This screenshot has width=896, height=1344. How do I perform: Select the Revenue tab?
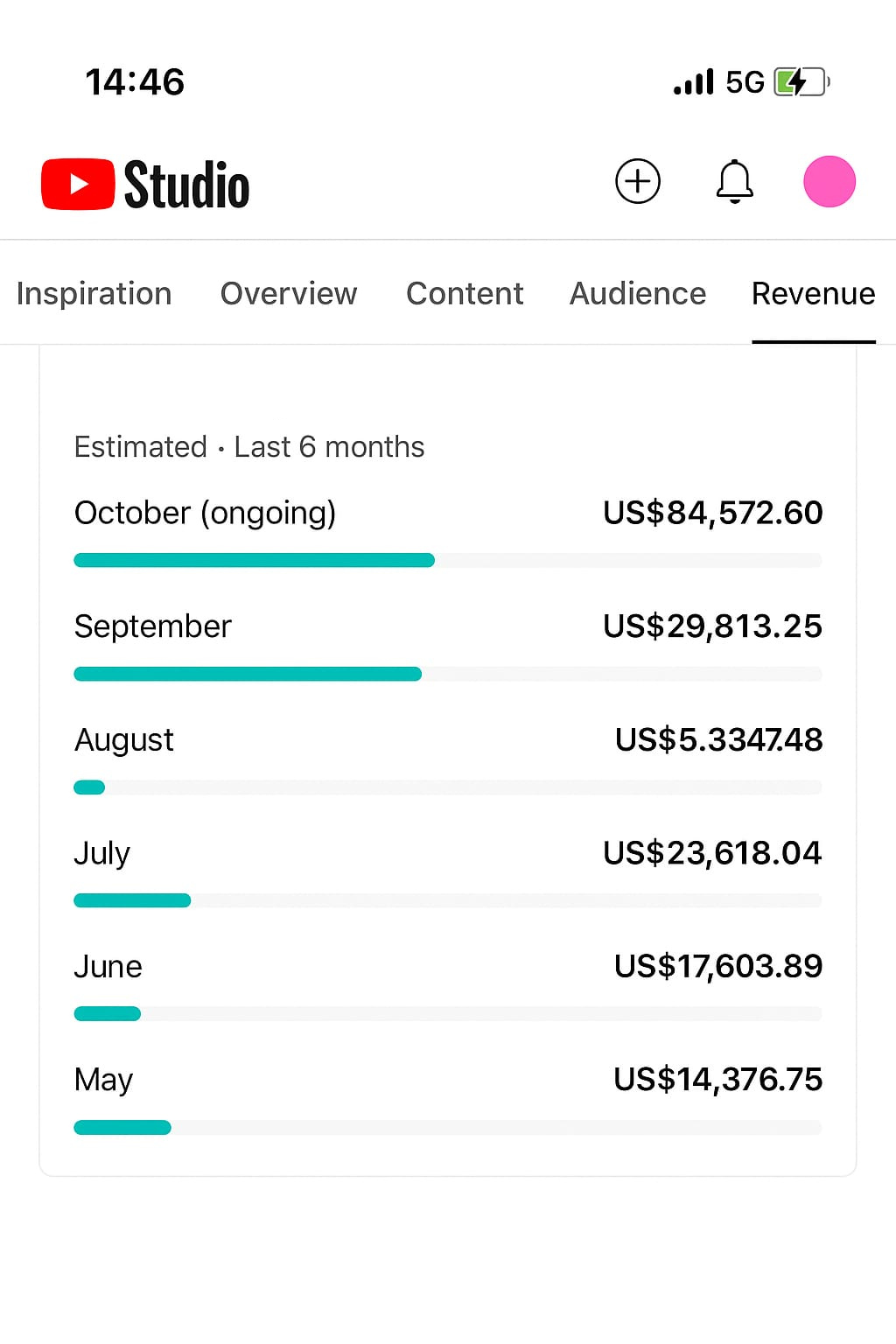coord(813,294)
